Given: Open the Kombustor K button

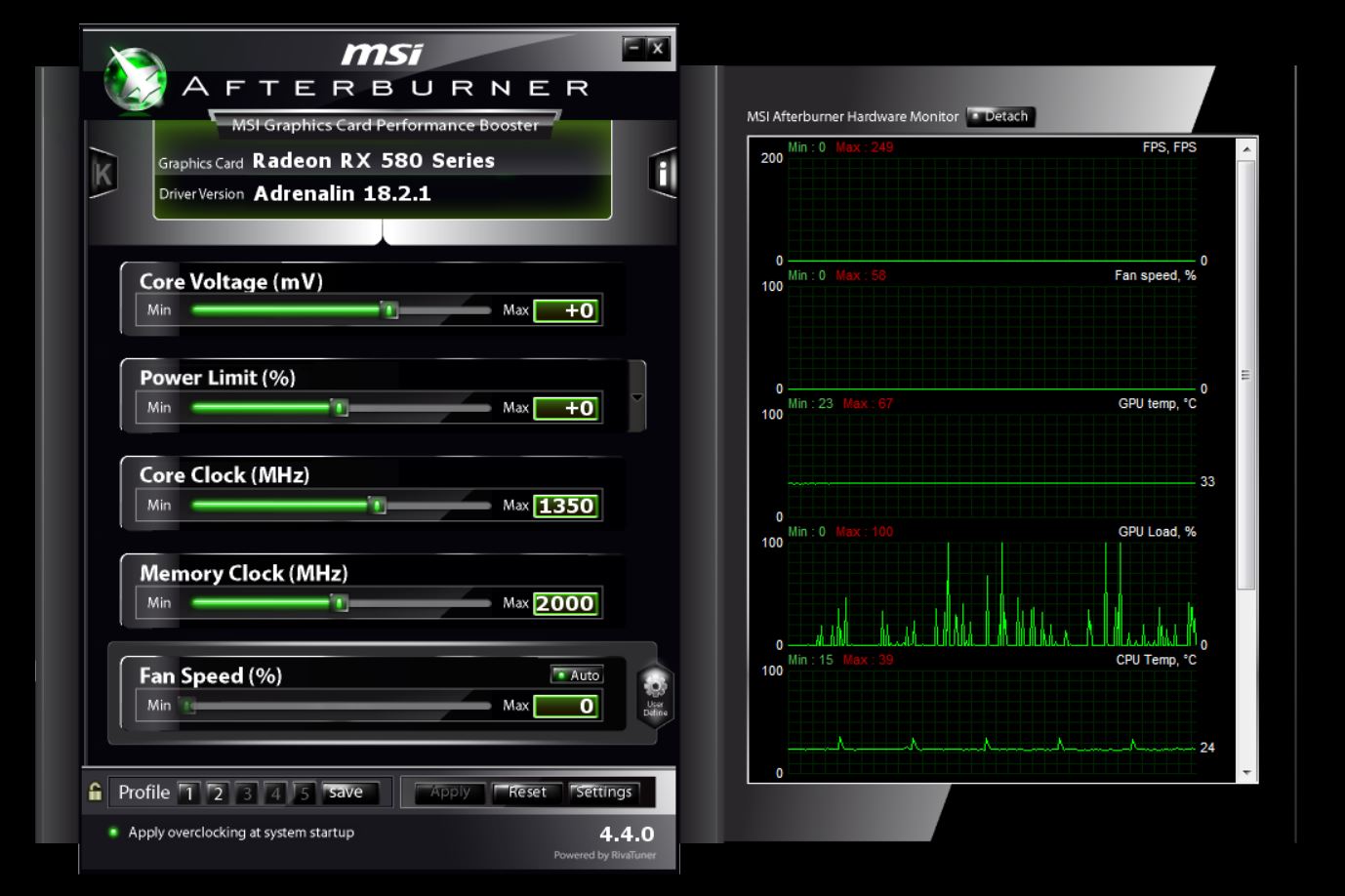Looking at the screenshot, I should tap(102, 174).
